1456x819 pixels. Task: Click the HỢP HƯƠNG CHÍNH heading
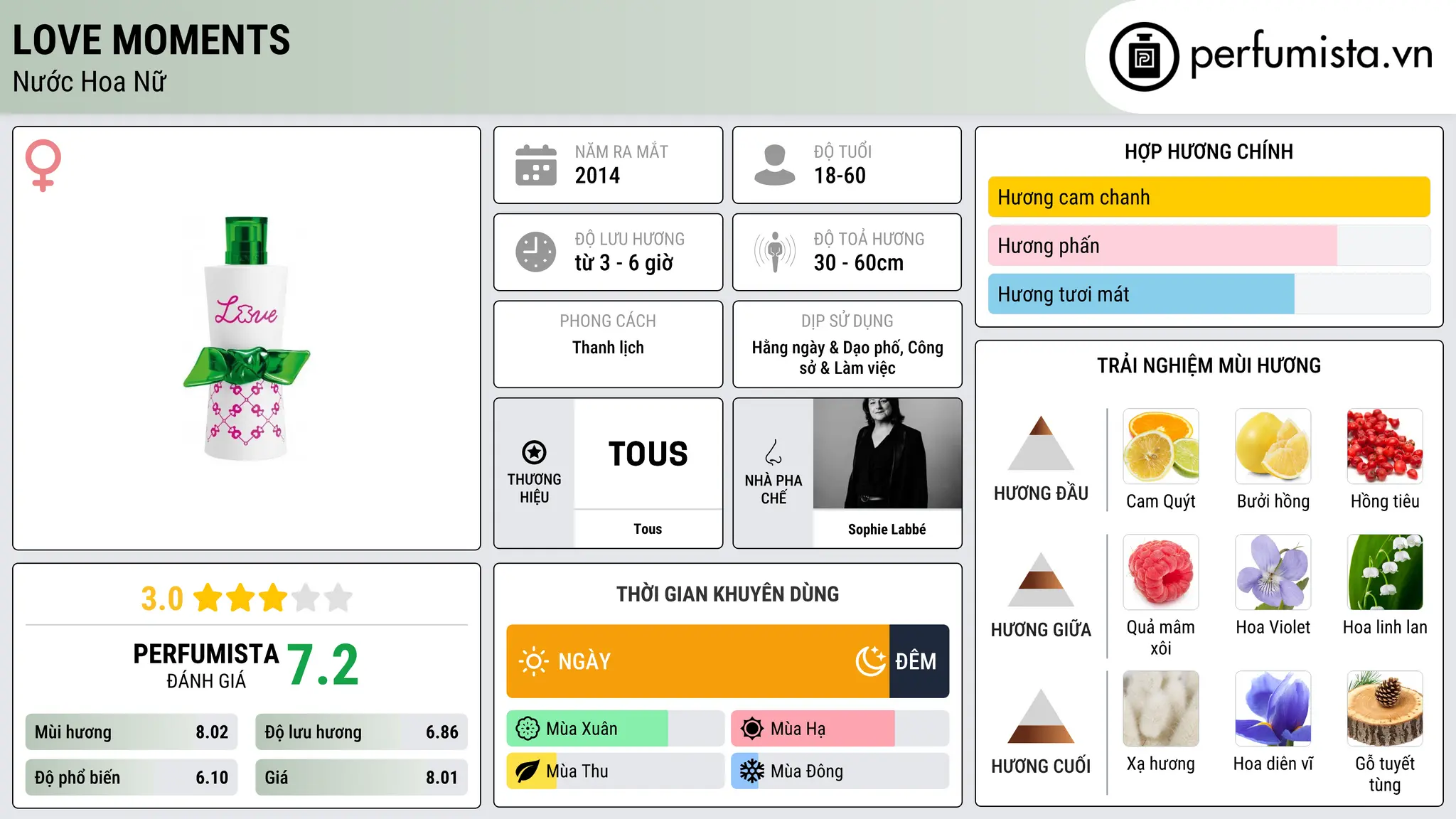tap(1209, 151)
